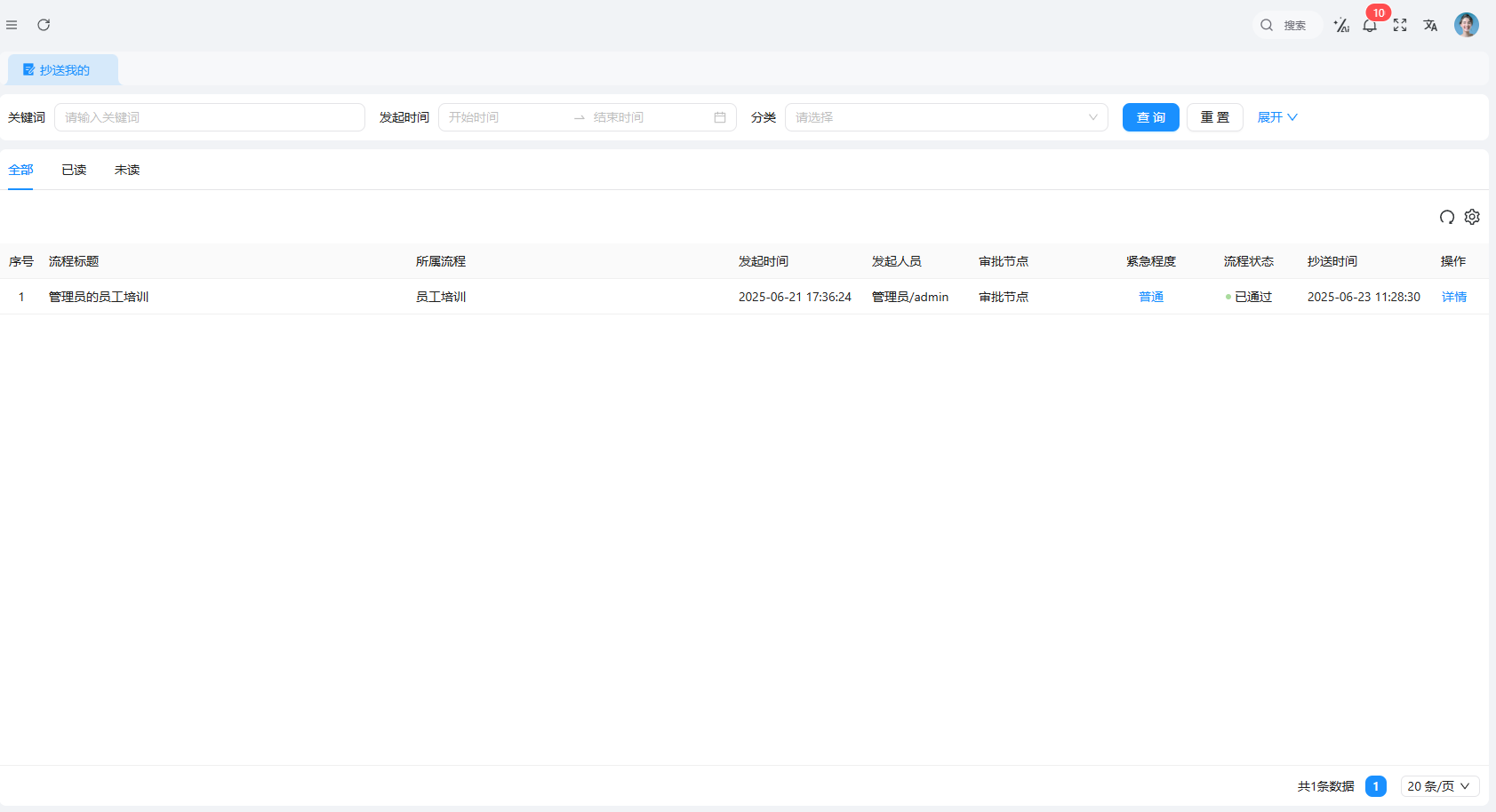
Task: Change page size from 20 条/页
Action: pos(1439,786)
